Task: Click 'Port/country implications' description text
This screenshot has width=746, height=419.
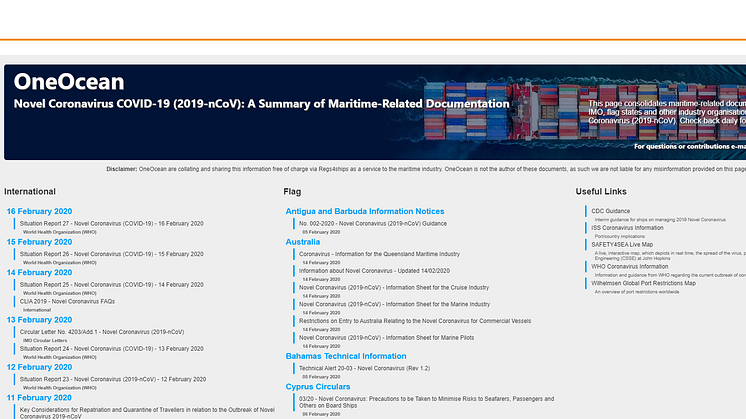Action: click(x=619, y=236)
